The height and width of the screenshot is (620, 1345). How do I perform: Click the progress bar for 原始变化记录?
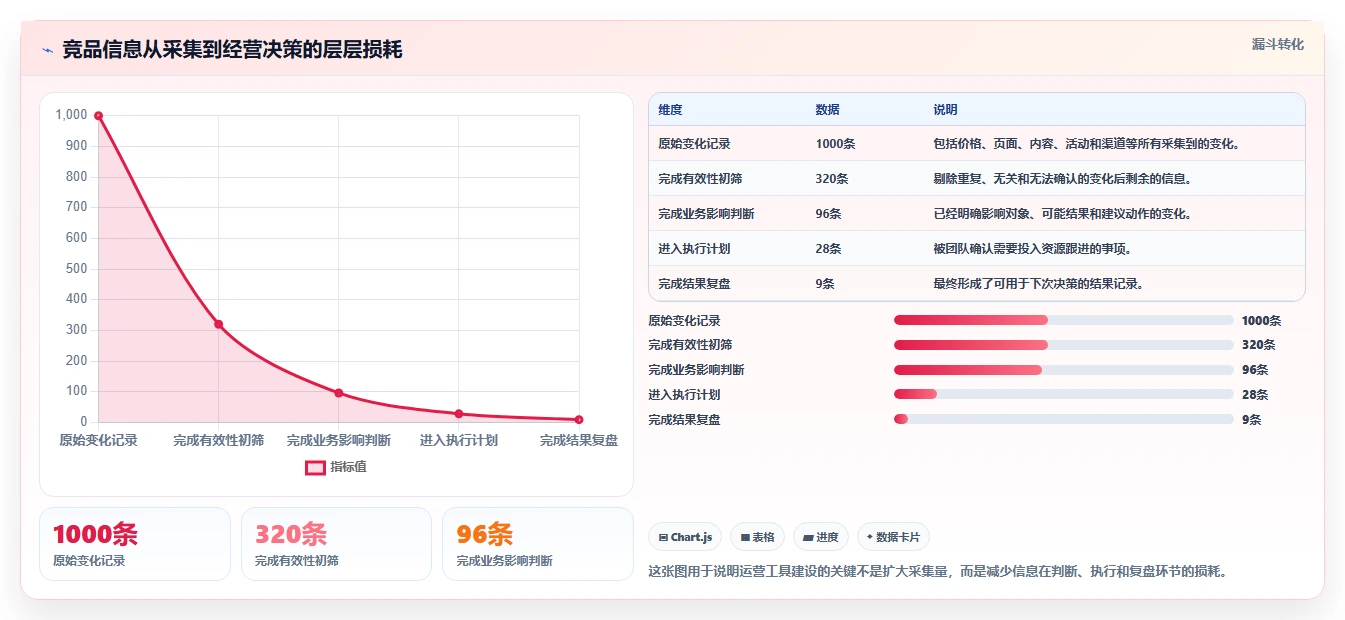pyautogui.click(x=1063, y=320)
